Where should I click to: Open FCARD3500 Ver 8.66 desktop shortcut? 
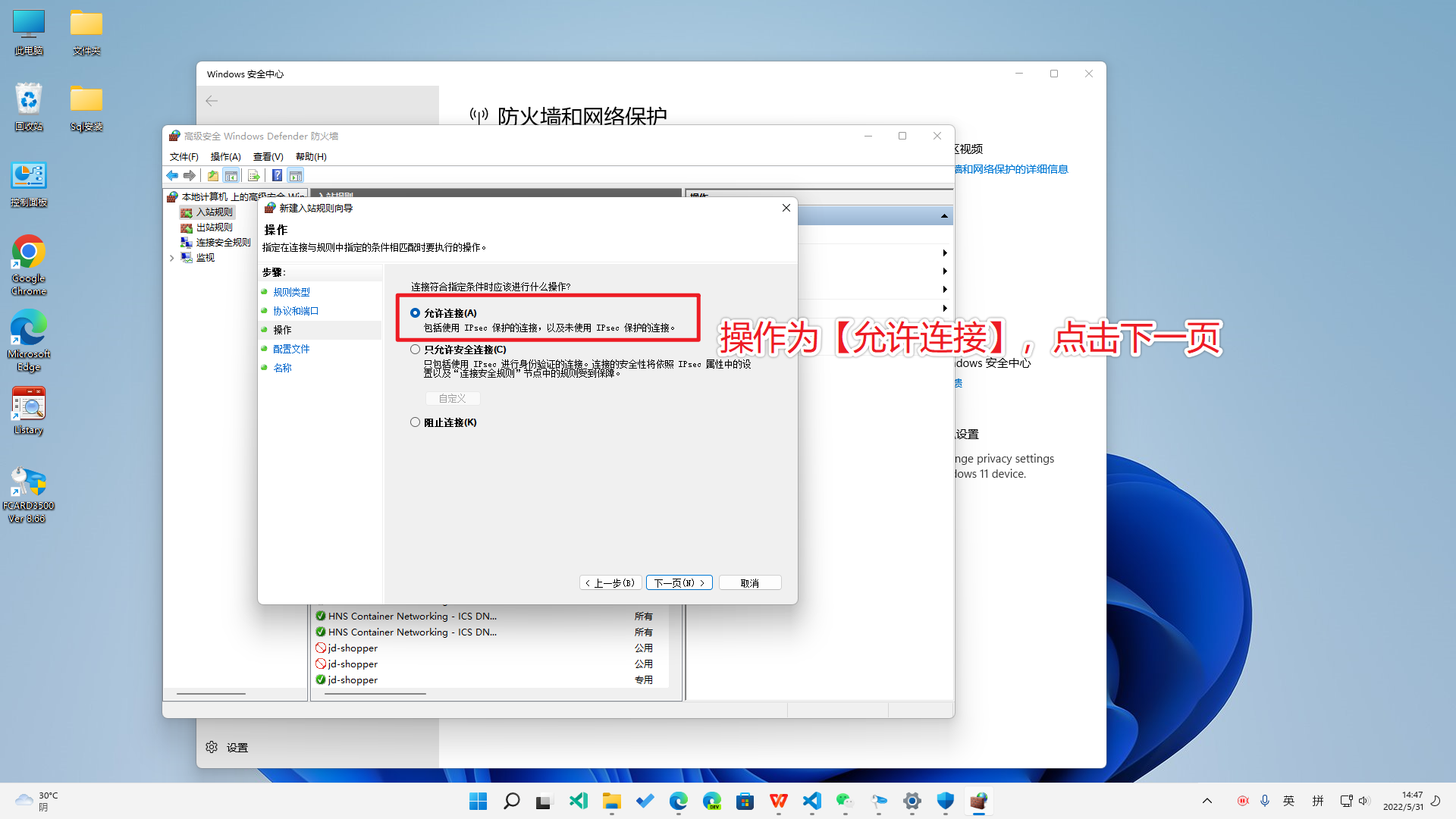click(29, 494)
